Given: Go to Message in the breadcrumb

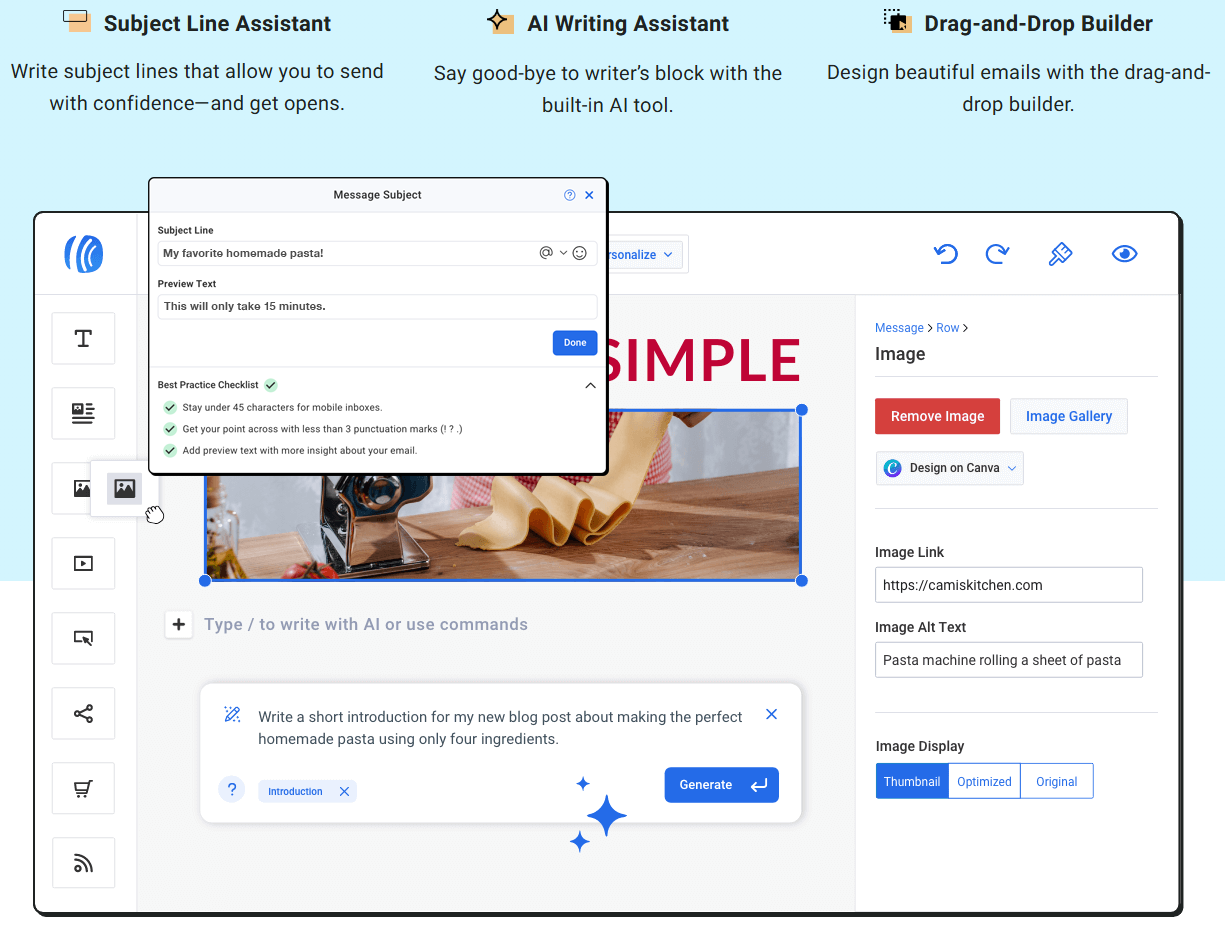Looking at the screenshot, I should [899, 328].
